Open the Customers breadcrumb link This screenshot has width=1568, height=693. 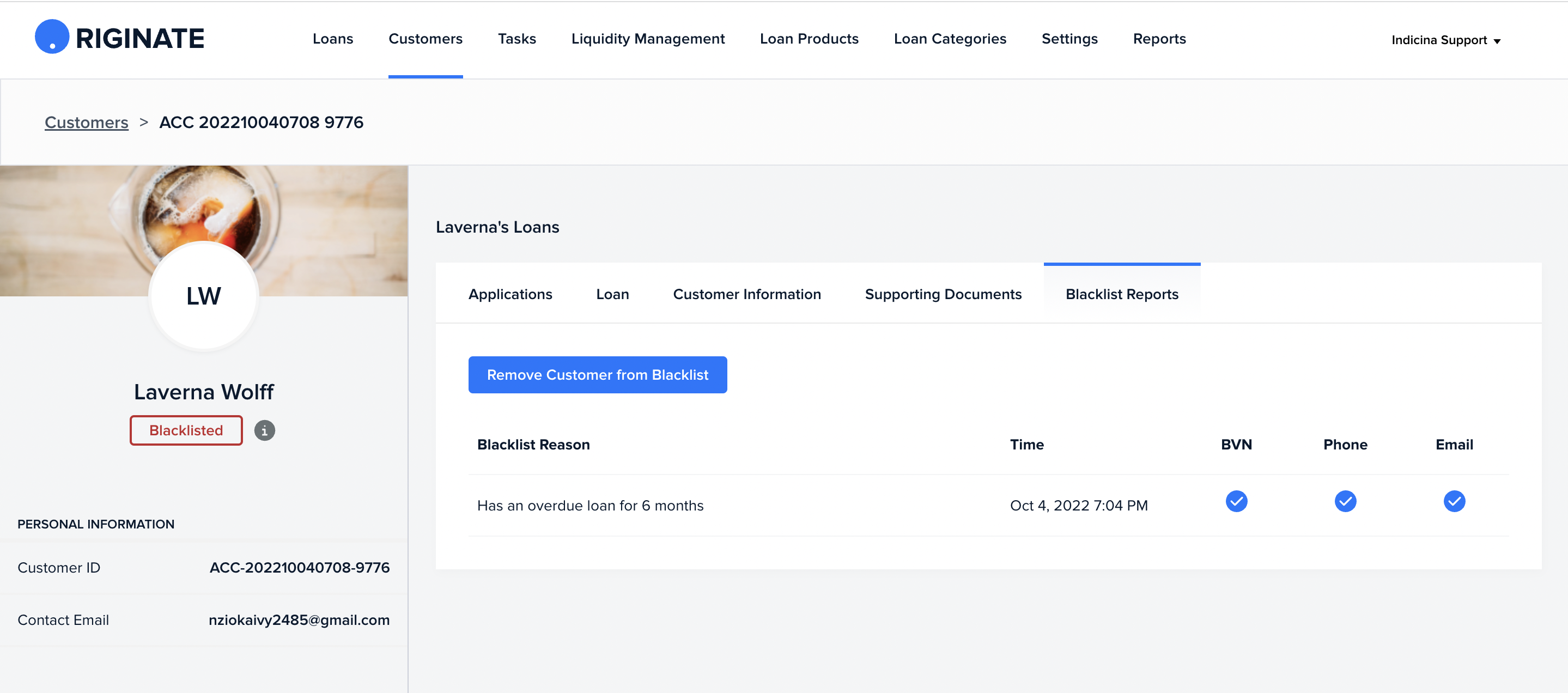tap(87, 121)
